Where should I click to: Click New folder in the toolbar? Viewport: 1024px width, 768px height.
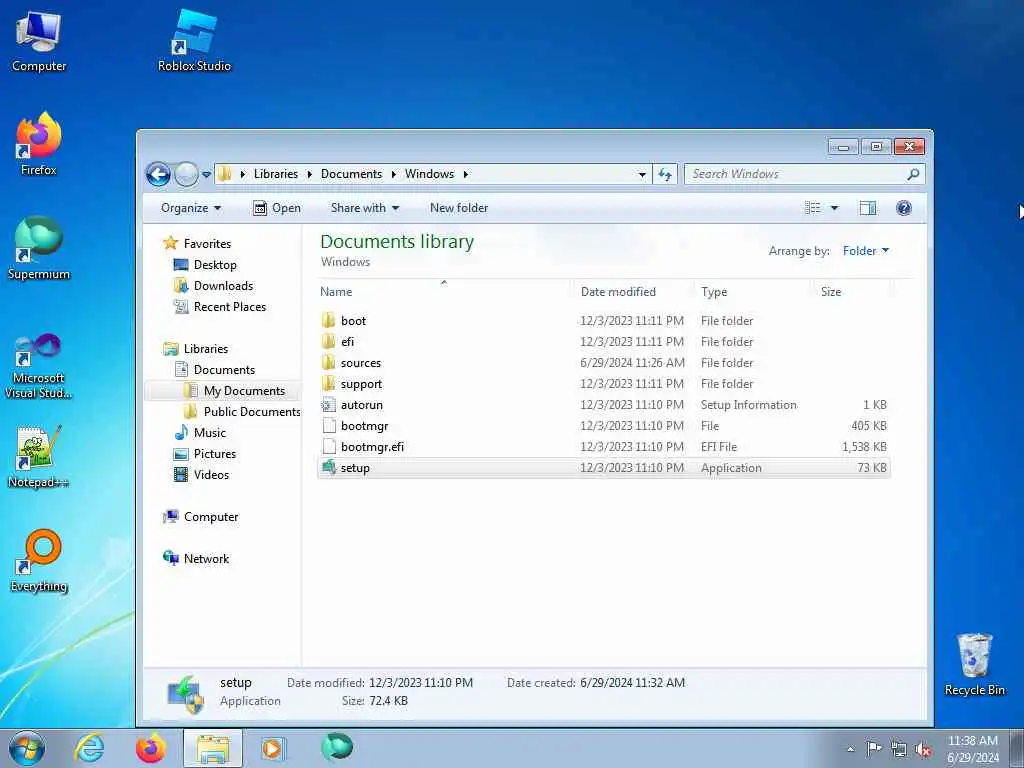[x=458, y=208]
